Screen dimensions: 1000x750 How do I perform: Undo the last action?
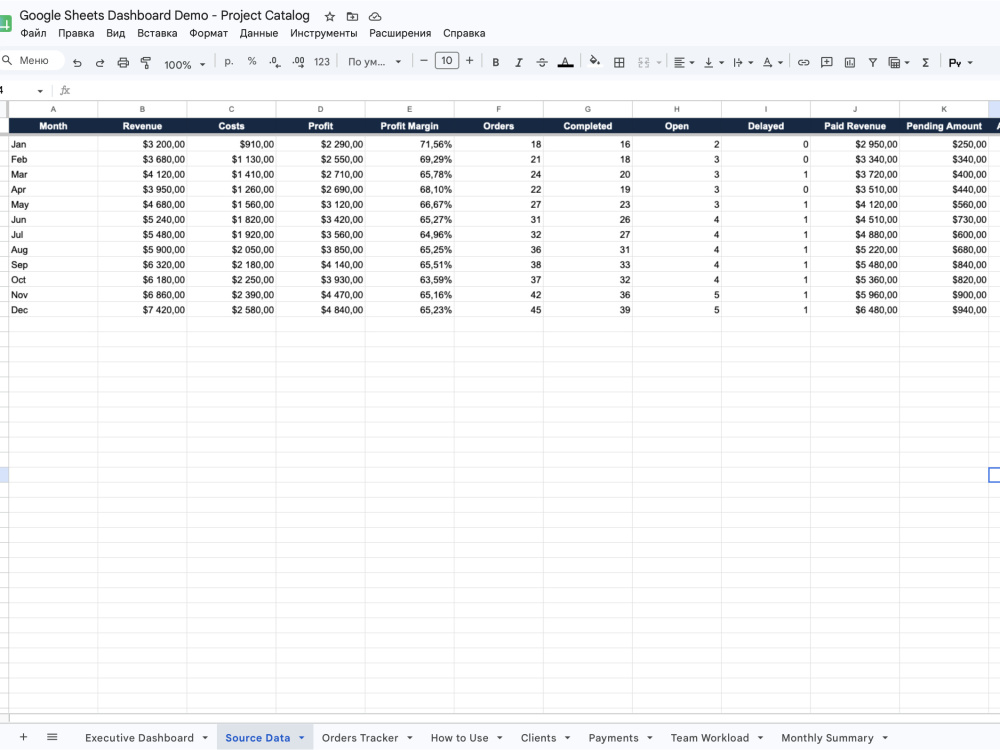77,62
